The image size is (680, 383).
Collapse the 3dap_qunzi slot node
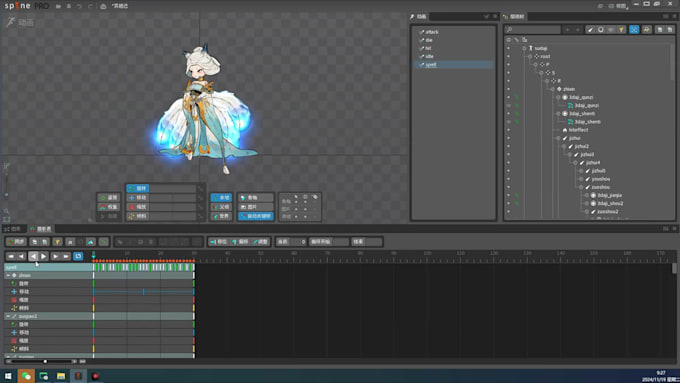point(559,97)
